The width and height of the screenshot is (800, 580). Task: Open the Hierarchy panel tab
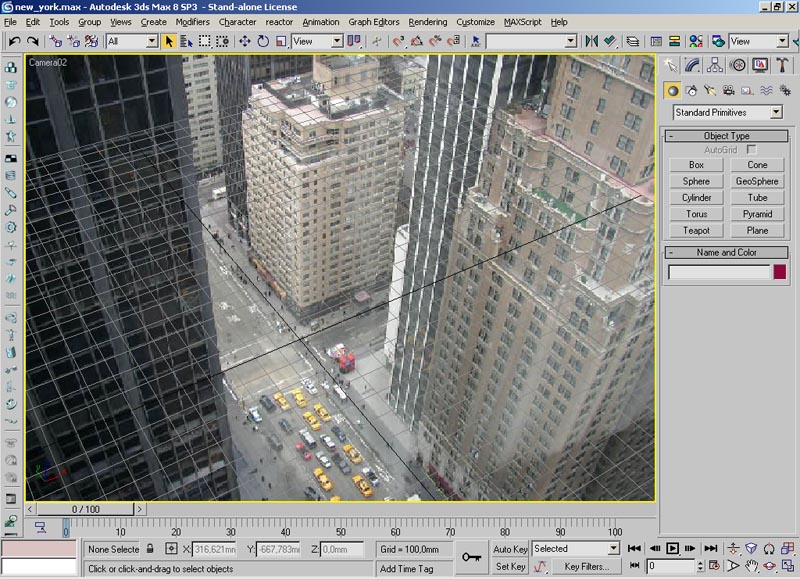pos(715,65)
